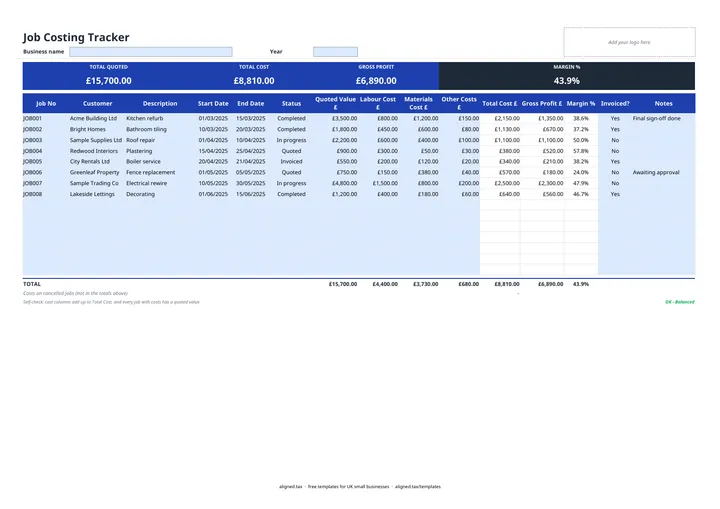Select the JOB001 quoted value £3,500.00
This screenshot has height=509, width=720.
344,119
